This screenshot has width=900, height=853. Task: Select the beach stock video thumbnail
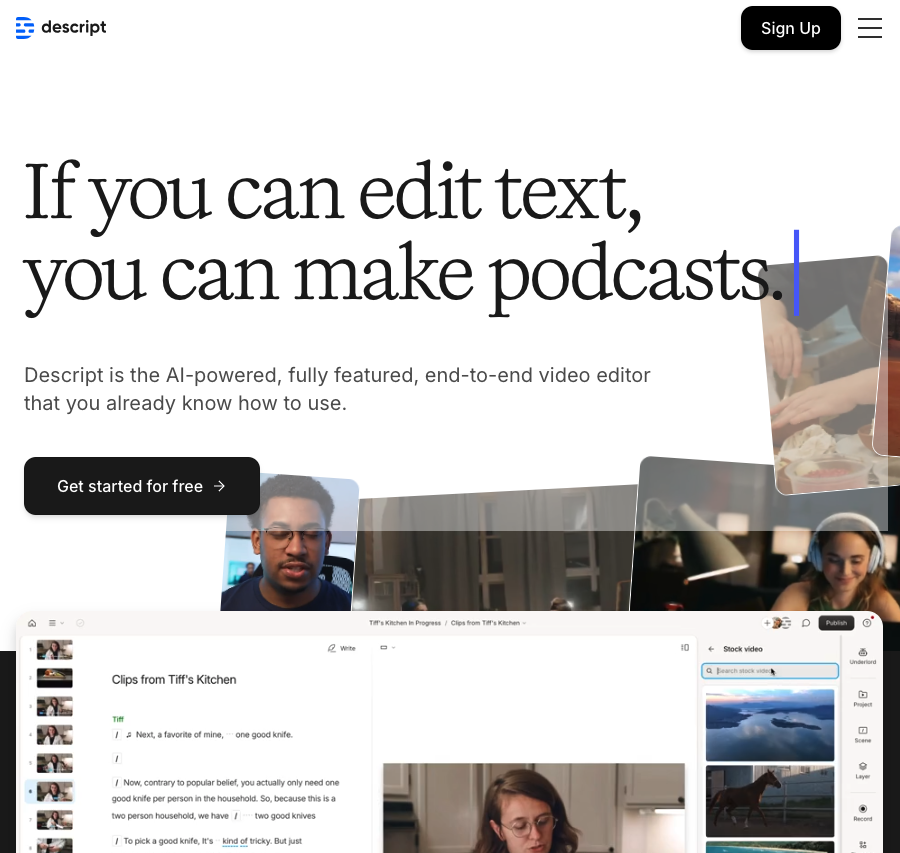(x=770, y=847)
